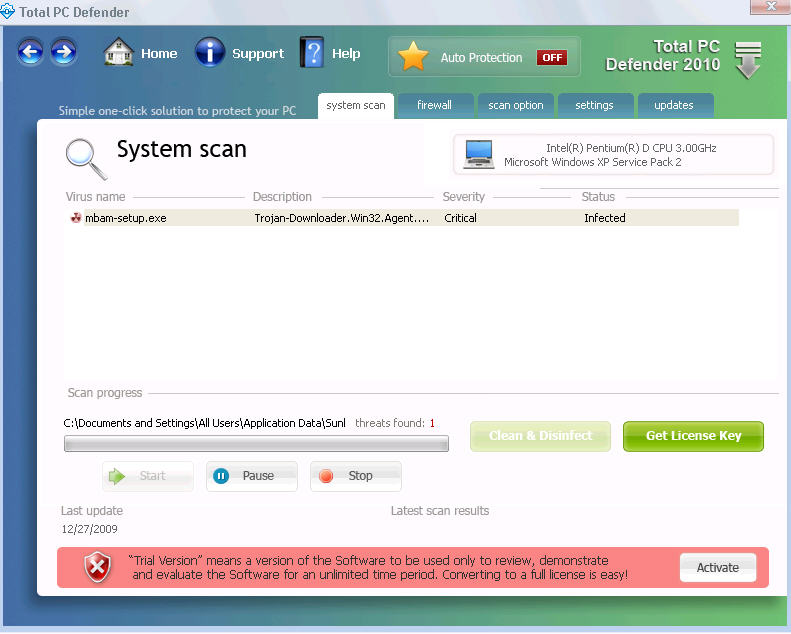This screenshot has width=791, height=634.
Task: Open the scan option tab
Action: pyautogui.click(x=516, y=105)
